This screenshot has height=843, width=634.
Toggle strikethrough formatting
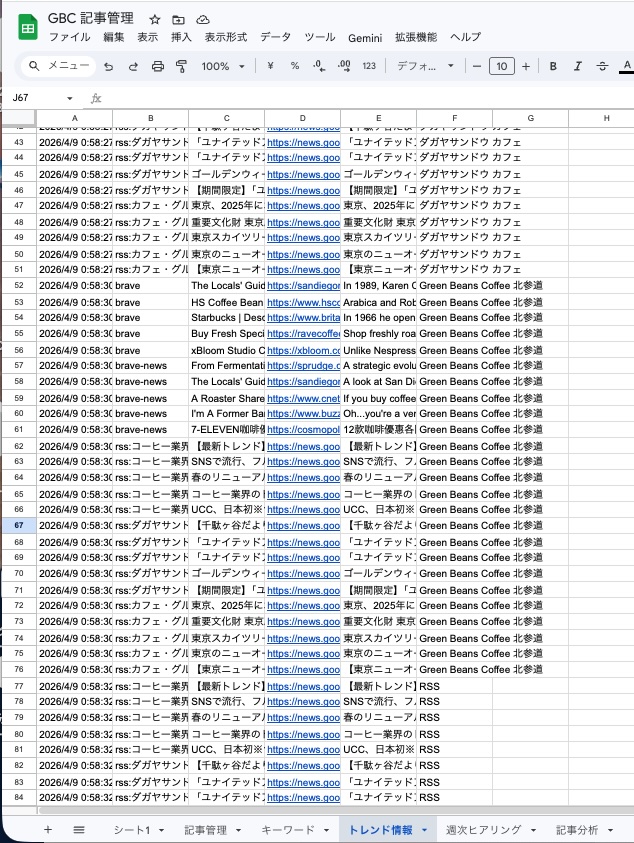[x=602, y=66]
